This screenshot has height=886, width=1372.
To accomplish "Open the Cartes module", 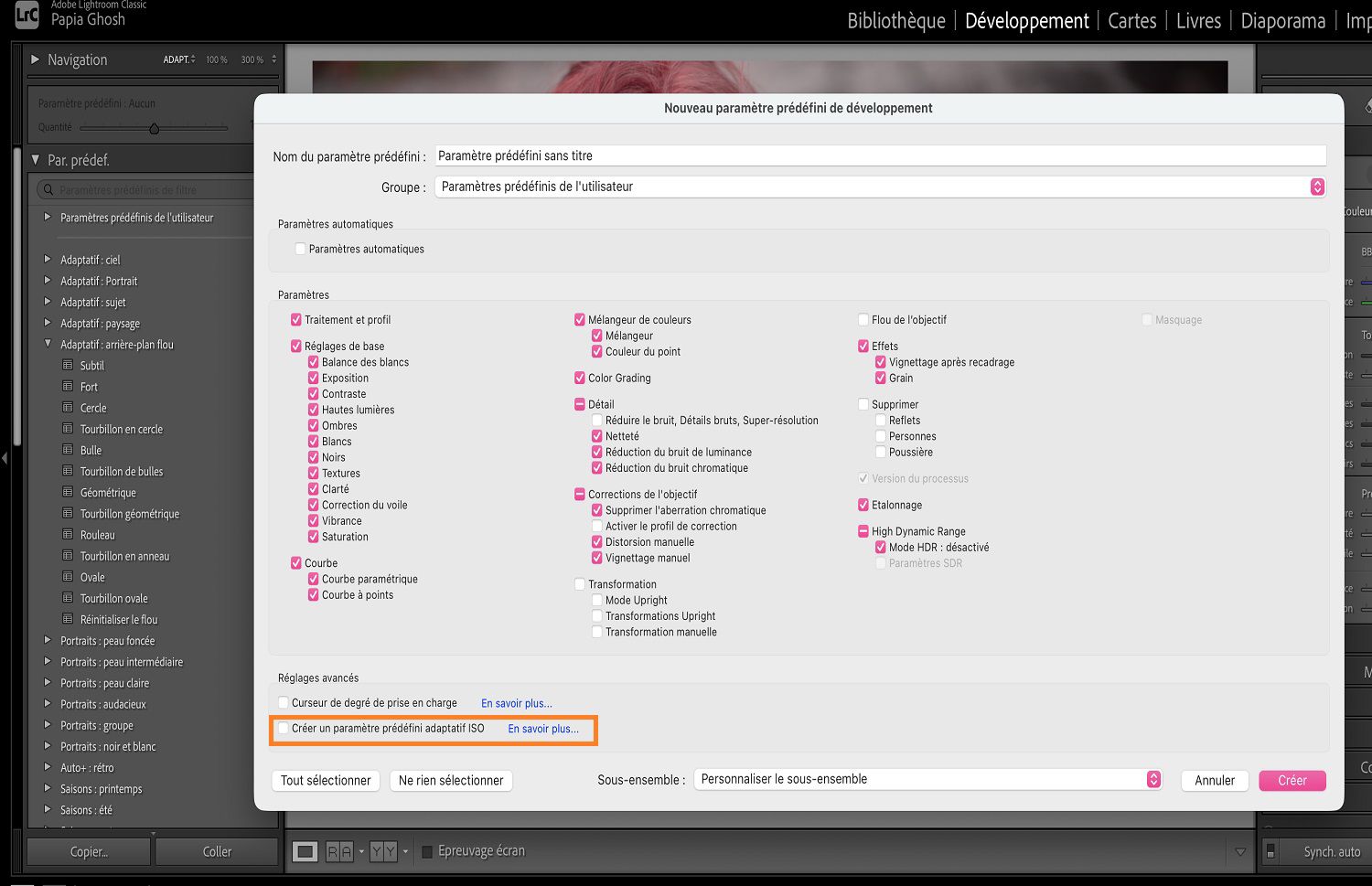I will tap(1132, 21).
